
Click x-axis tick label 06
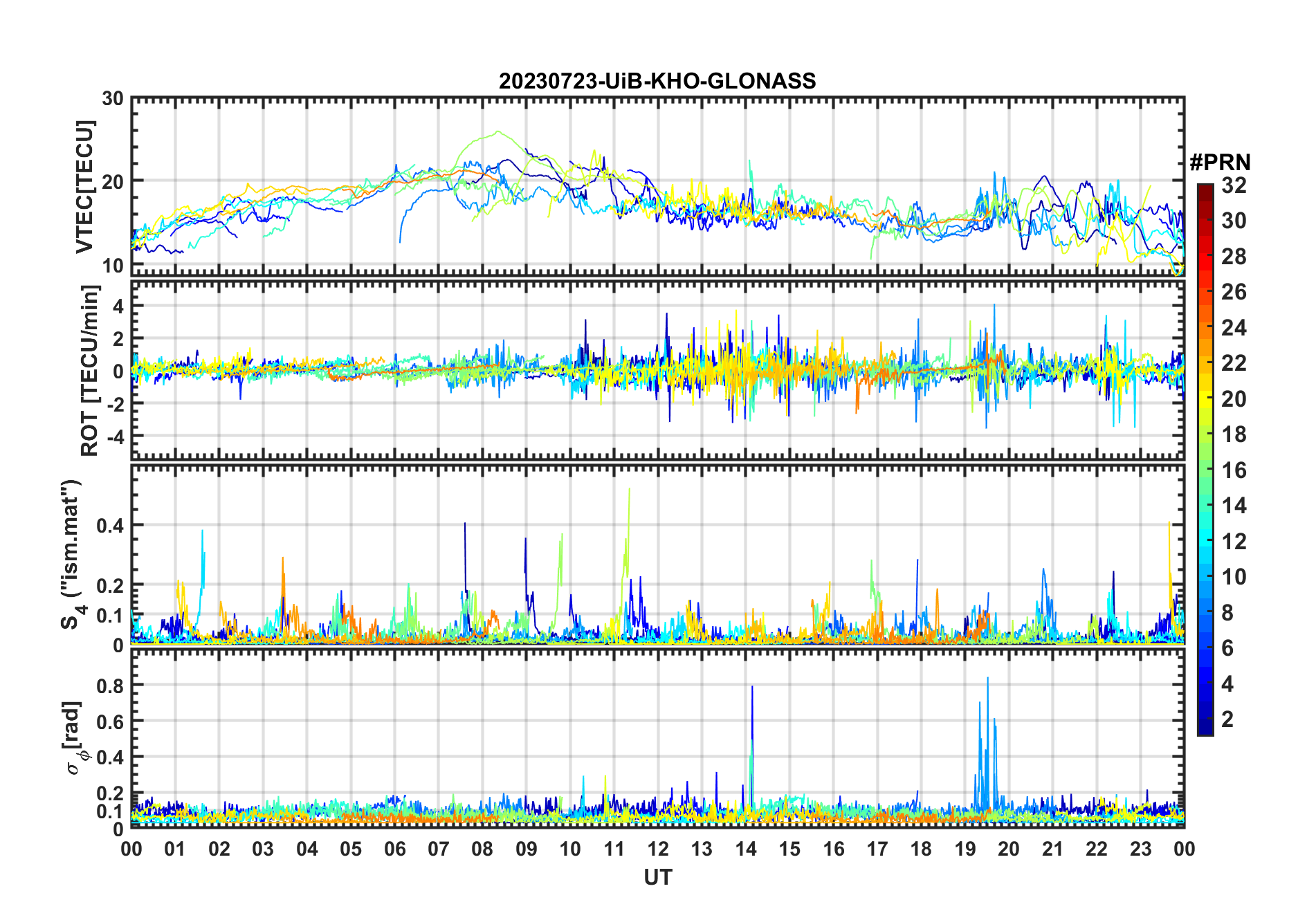click(x=395, y=849)
